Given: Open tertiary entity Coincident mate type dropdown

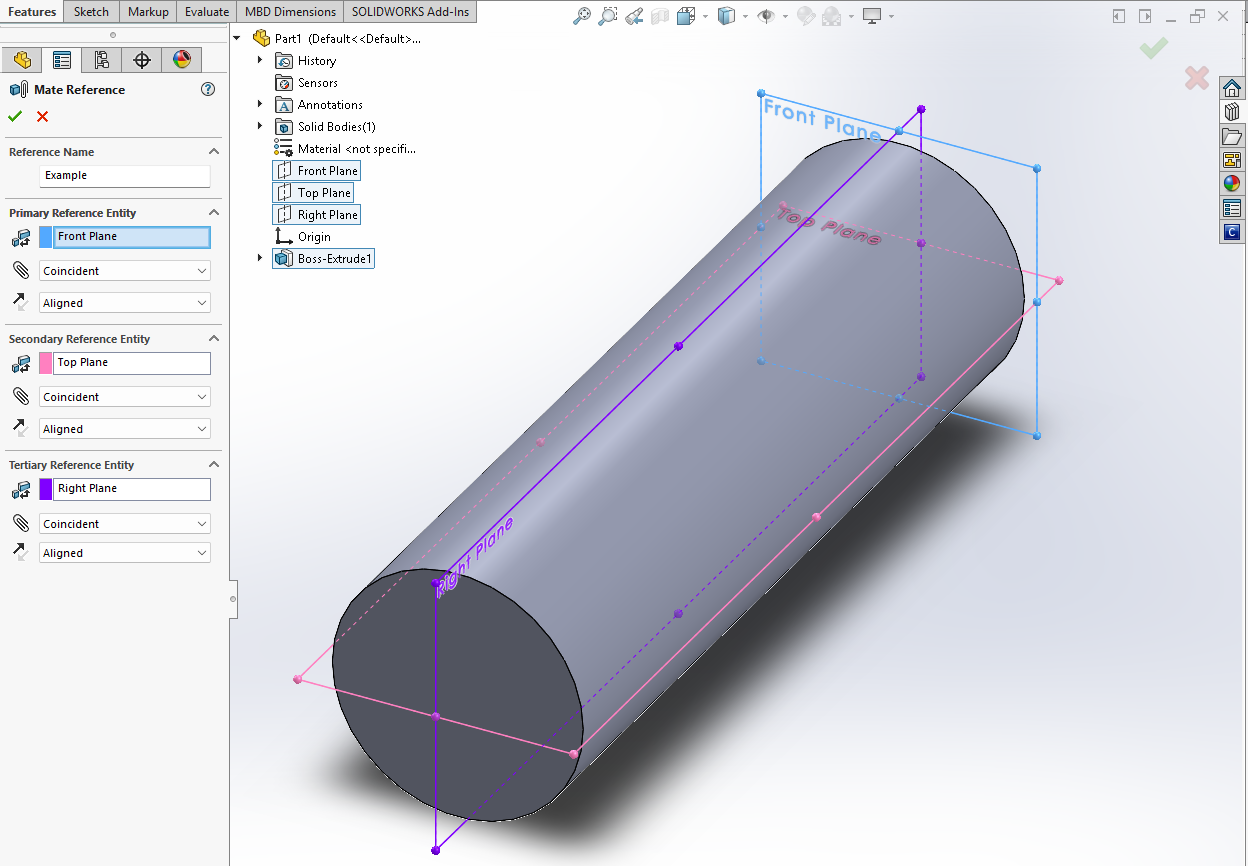Looking at the screenshot, I should coord(125,524).
